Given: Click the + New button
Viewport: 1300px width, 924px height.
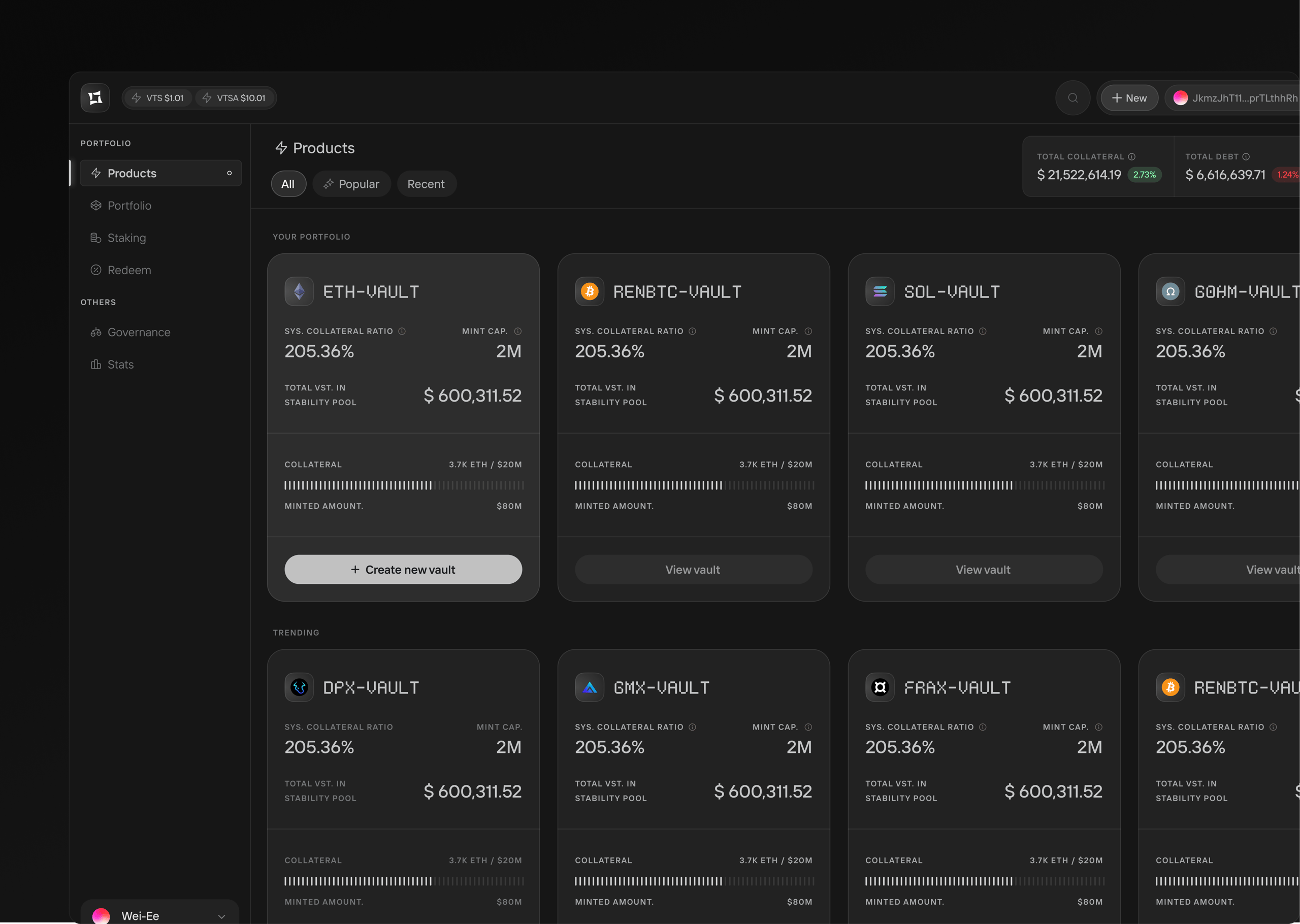Looking at the screenshot, I should click(x=1129, y=98).
